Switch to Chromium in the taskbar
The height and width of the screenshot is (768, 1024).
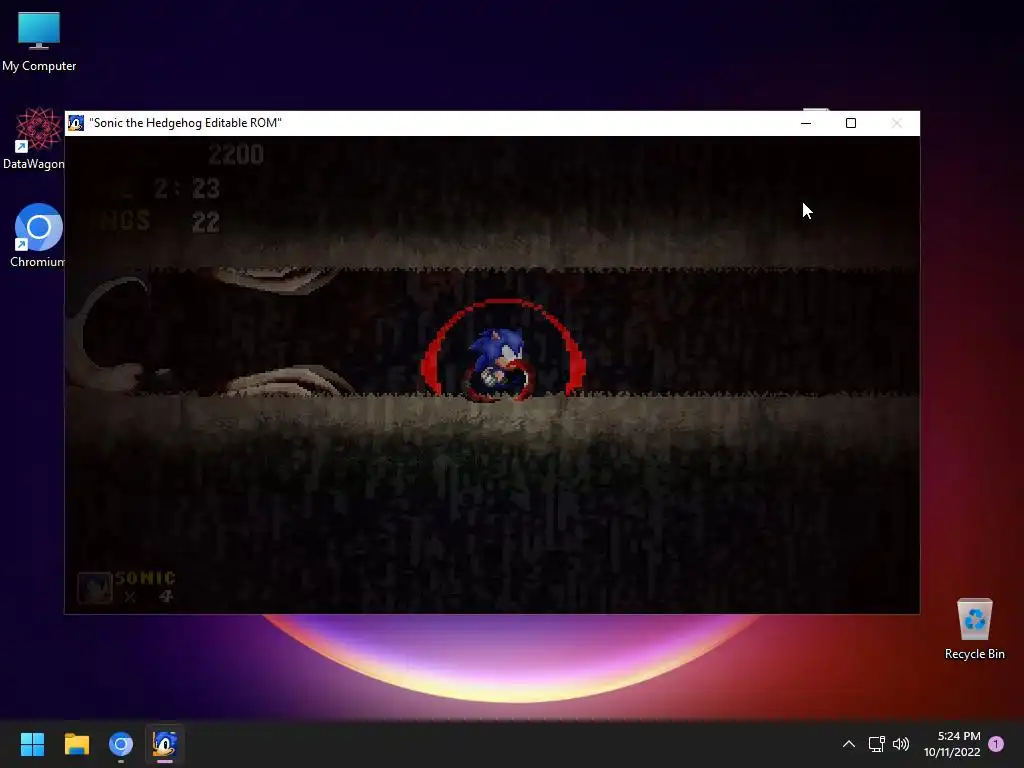point(121,744)
